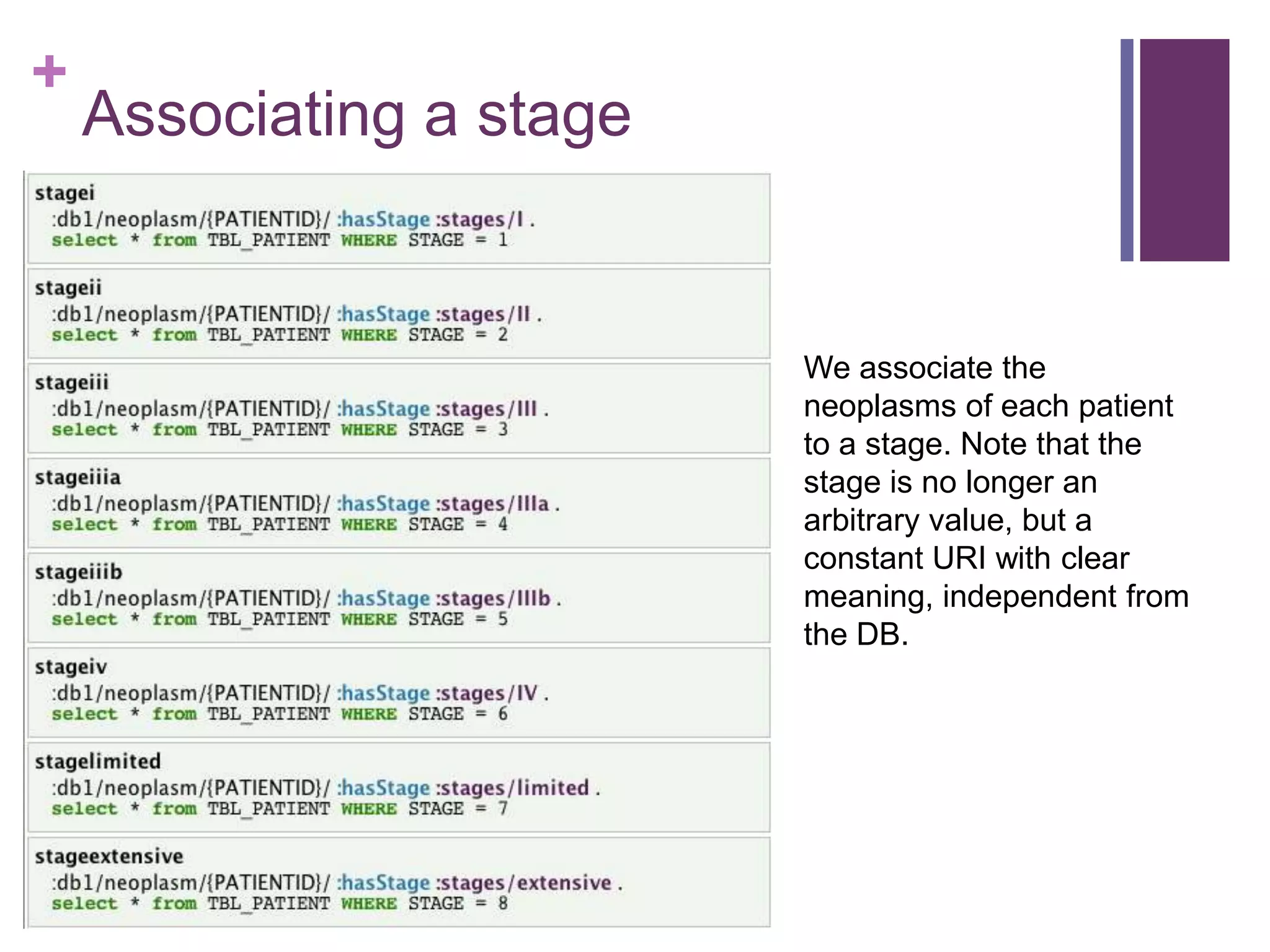
Task: Select the 'stageiiia' mapping name
Action: 78,477
